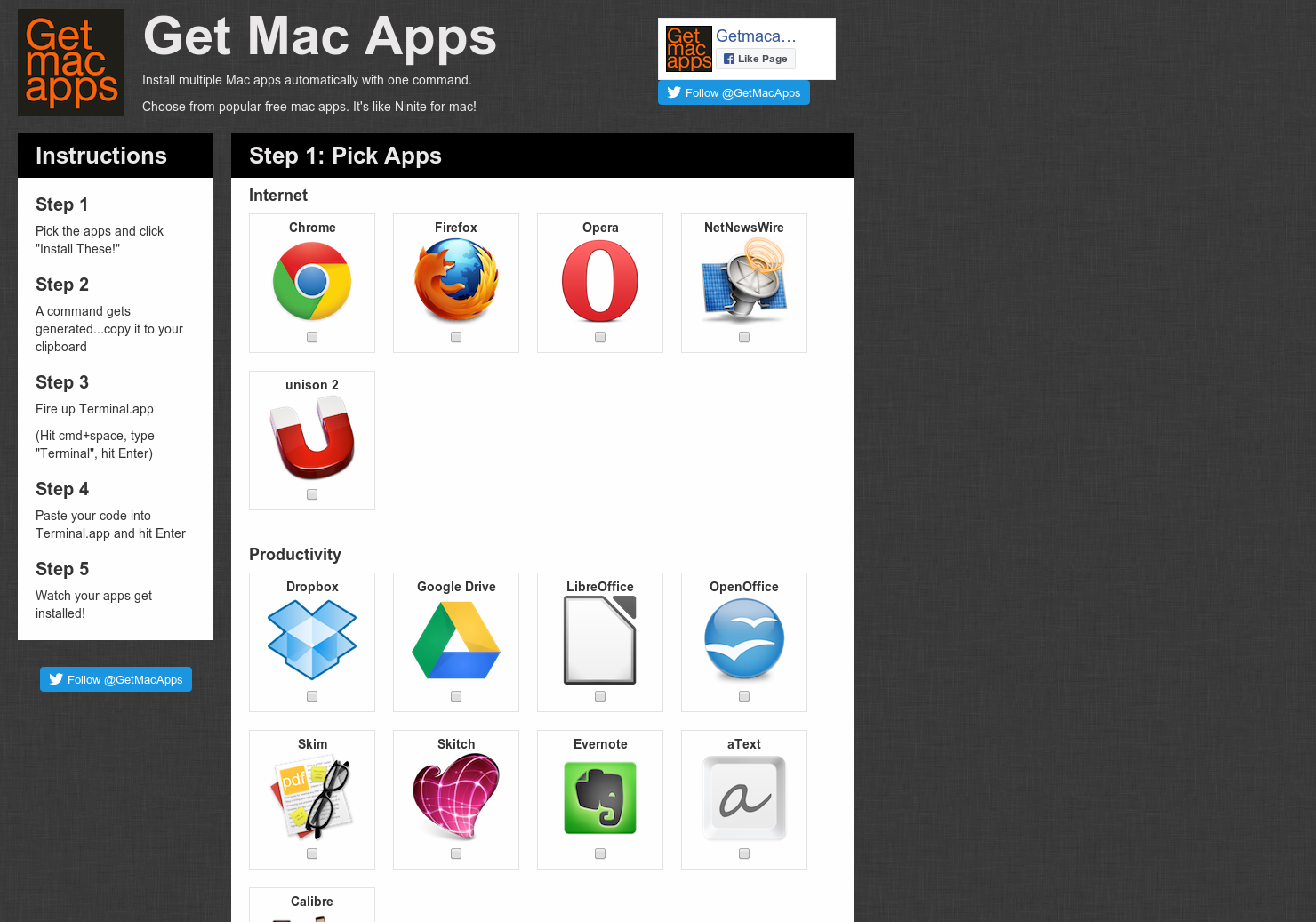Tick the checkbox under Dropbox

(x=311, y=695)
